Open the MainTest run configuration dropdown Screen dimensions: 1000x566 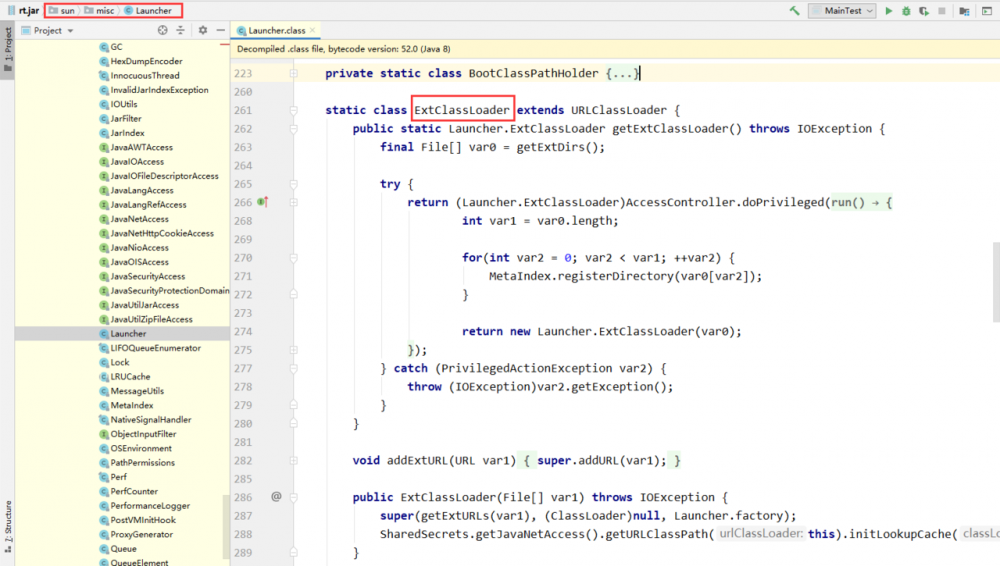[842, 10]
